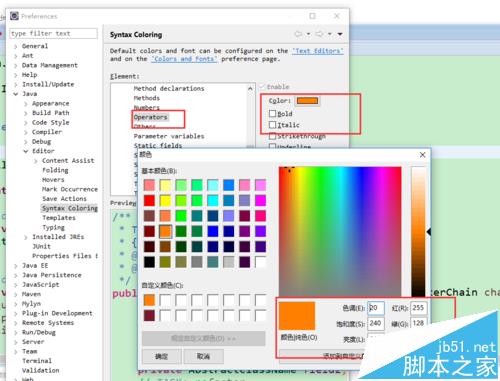Close the color picker dialog
Screen dimensions: 500x381
coord(422,155)
